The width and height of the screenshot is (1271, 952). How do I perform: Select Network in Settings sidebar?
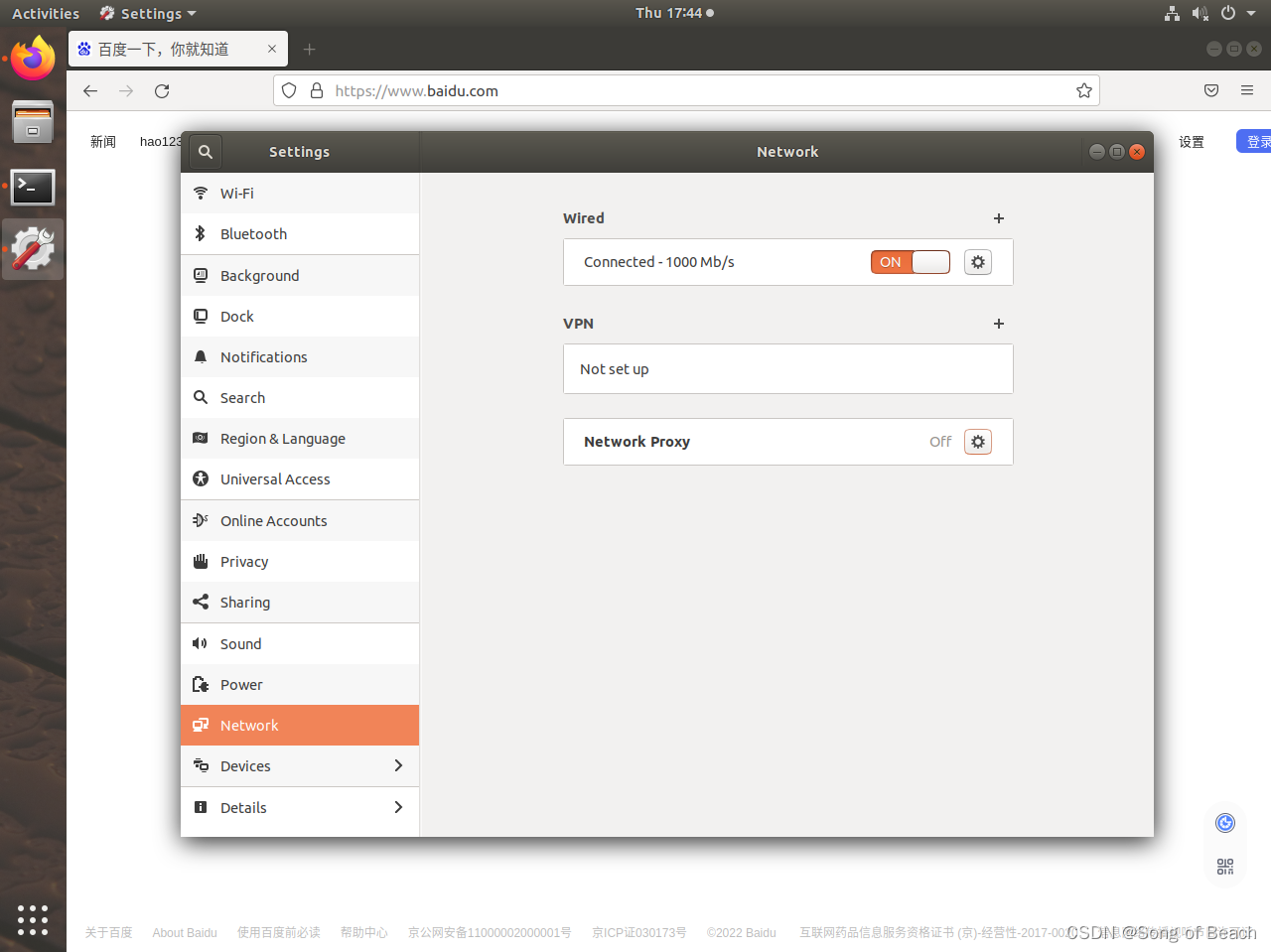tap(300, 726)
